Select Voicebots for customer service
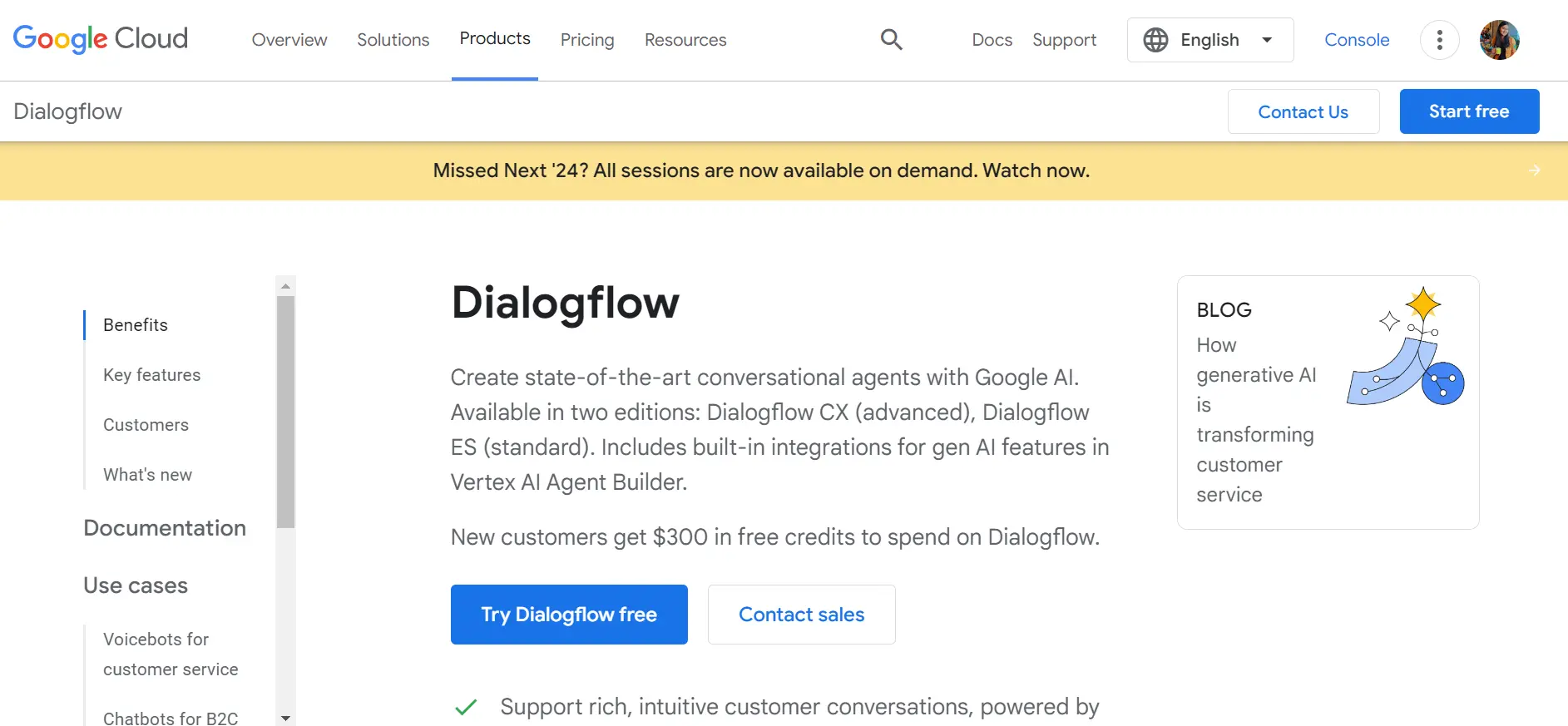The image size is (1568, 726). point(171,654)
